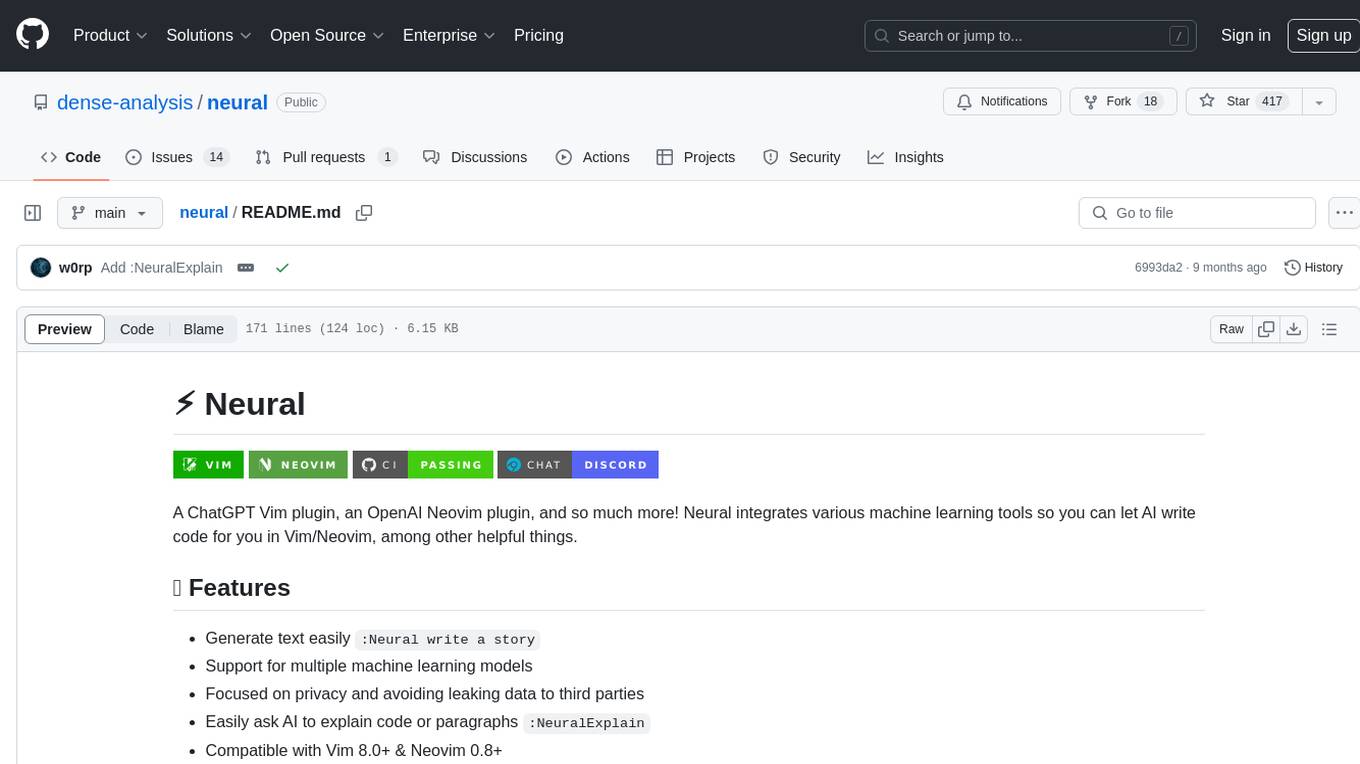1360x764 pixels.
Task: Expand the file tree side panel
Action: tap(32, 213)
